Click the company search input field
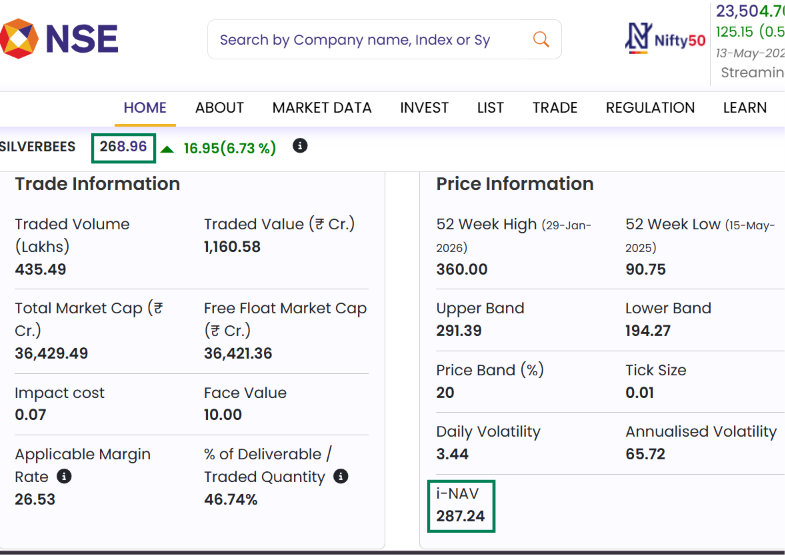The height and width of the screenshot is (555, 785). point(384,39)
